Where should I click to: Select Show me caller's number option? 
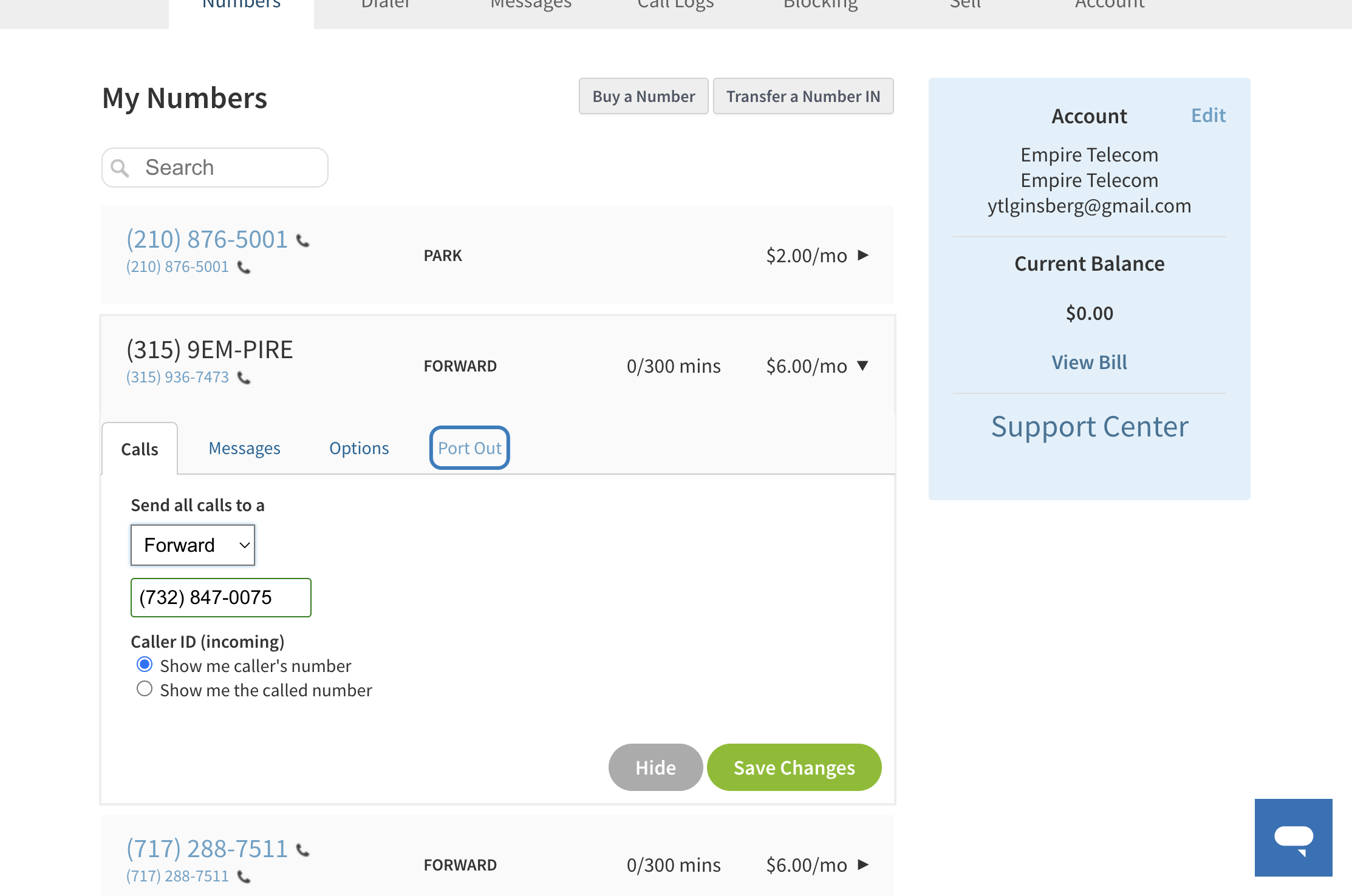coord(145,664)
